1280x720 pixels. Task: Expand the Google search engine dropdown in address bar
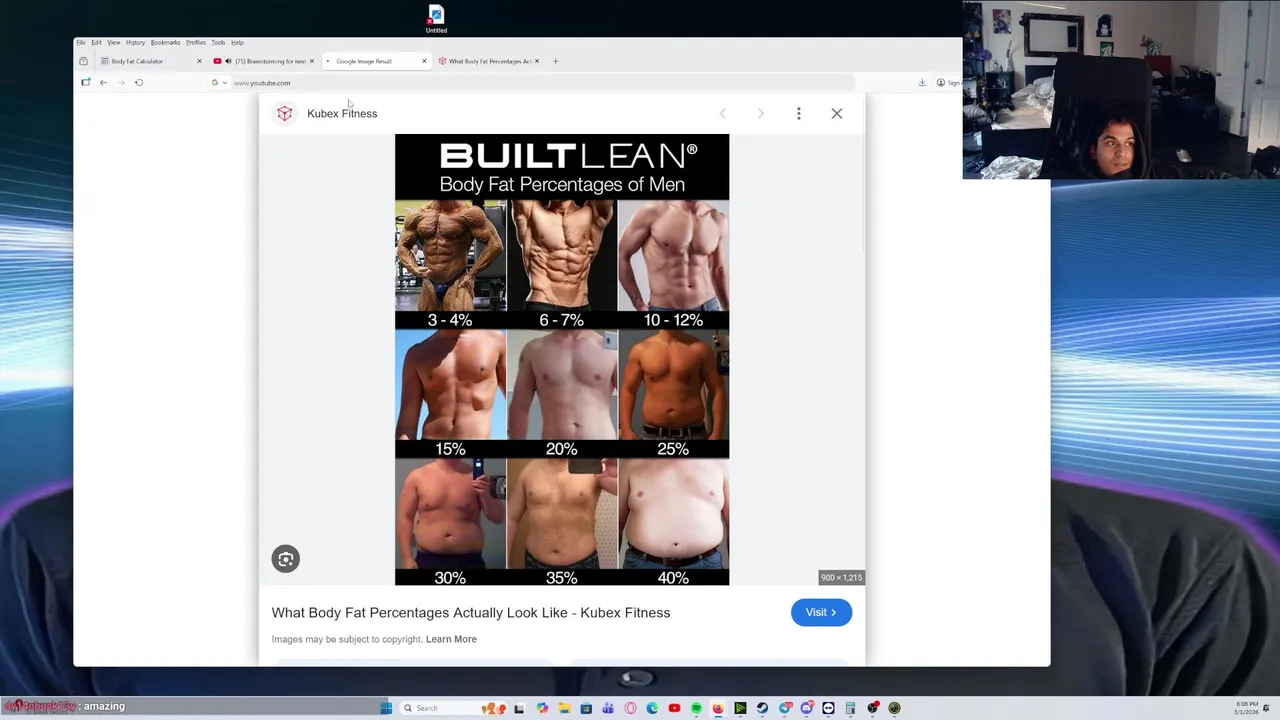point(219,83)
